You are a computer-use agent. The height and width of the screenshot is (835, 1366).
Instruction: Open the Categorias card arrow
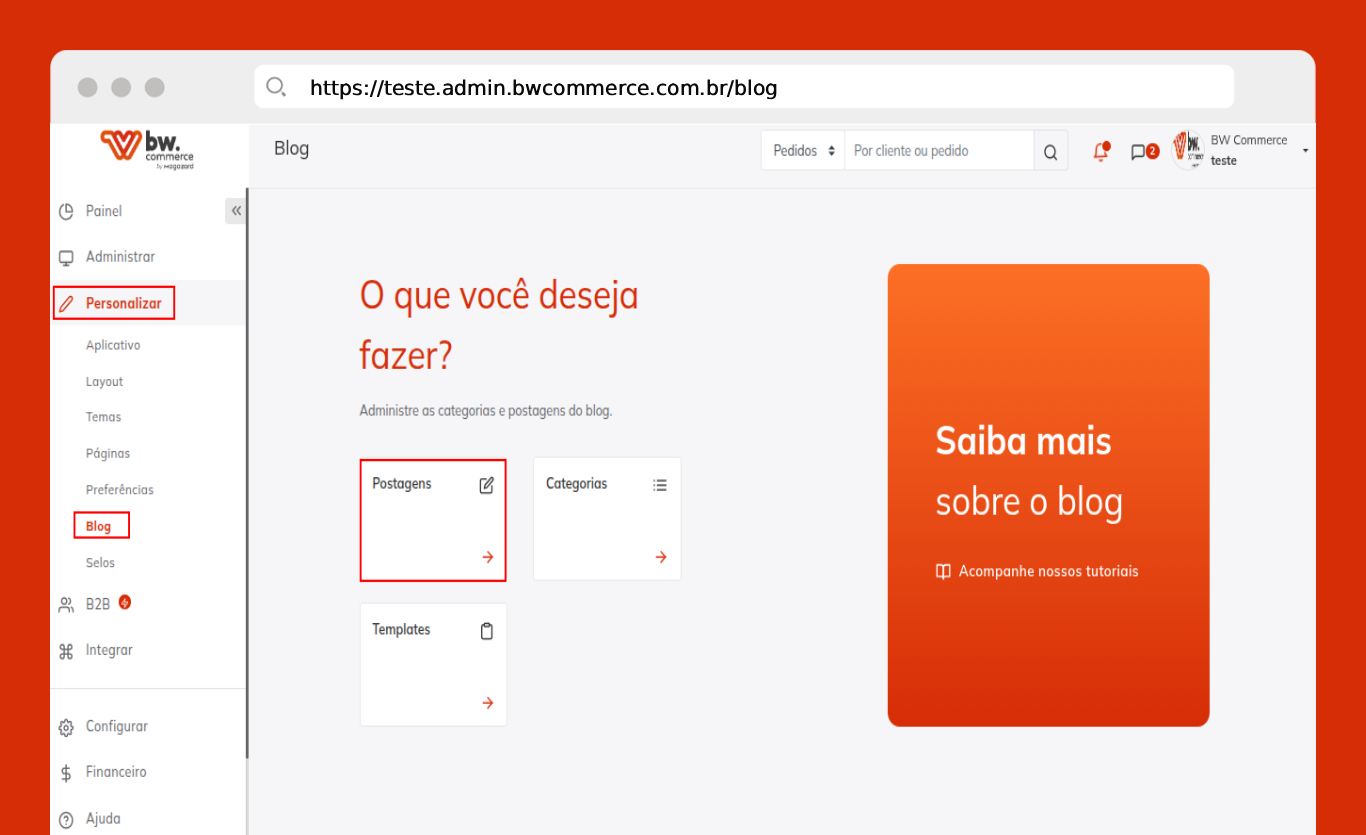point(660,557)
